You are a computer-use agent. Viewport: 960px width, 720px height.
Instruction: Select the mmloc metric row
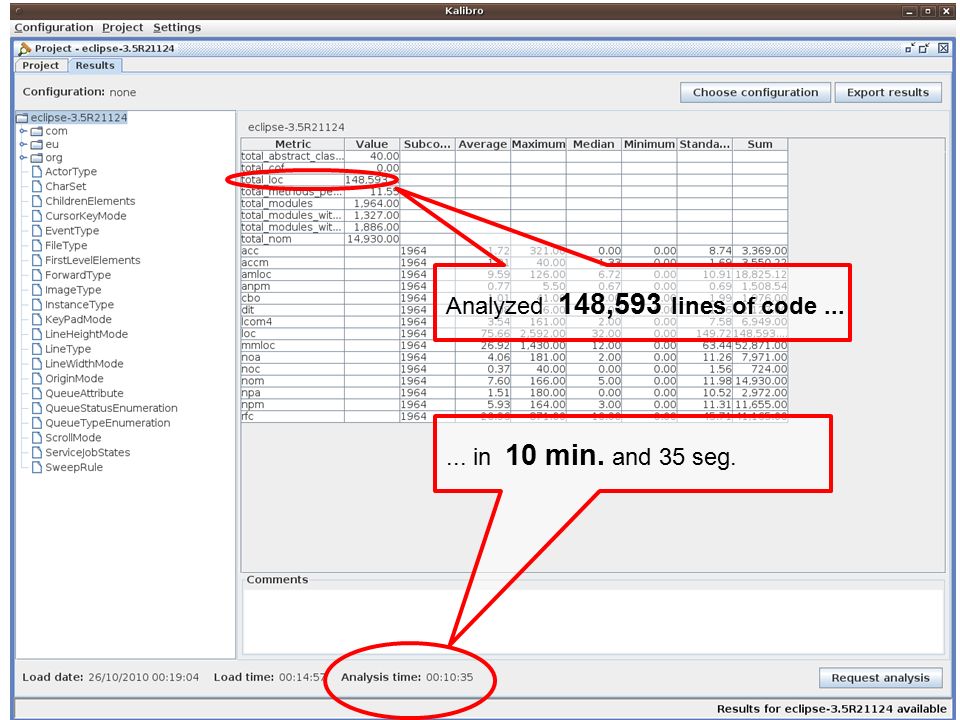[x=514, y=345]
